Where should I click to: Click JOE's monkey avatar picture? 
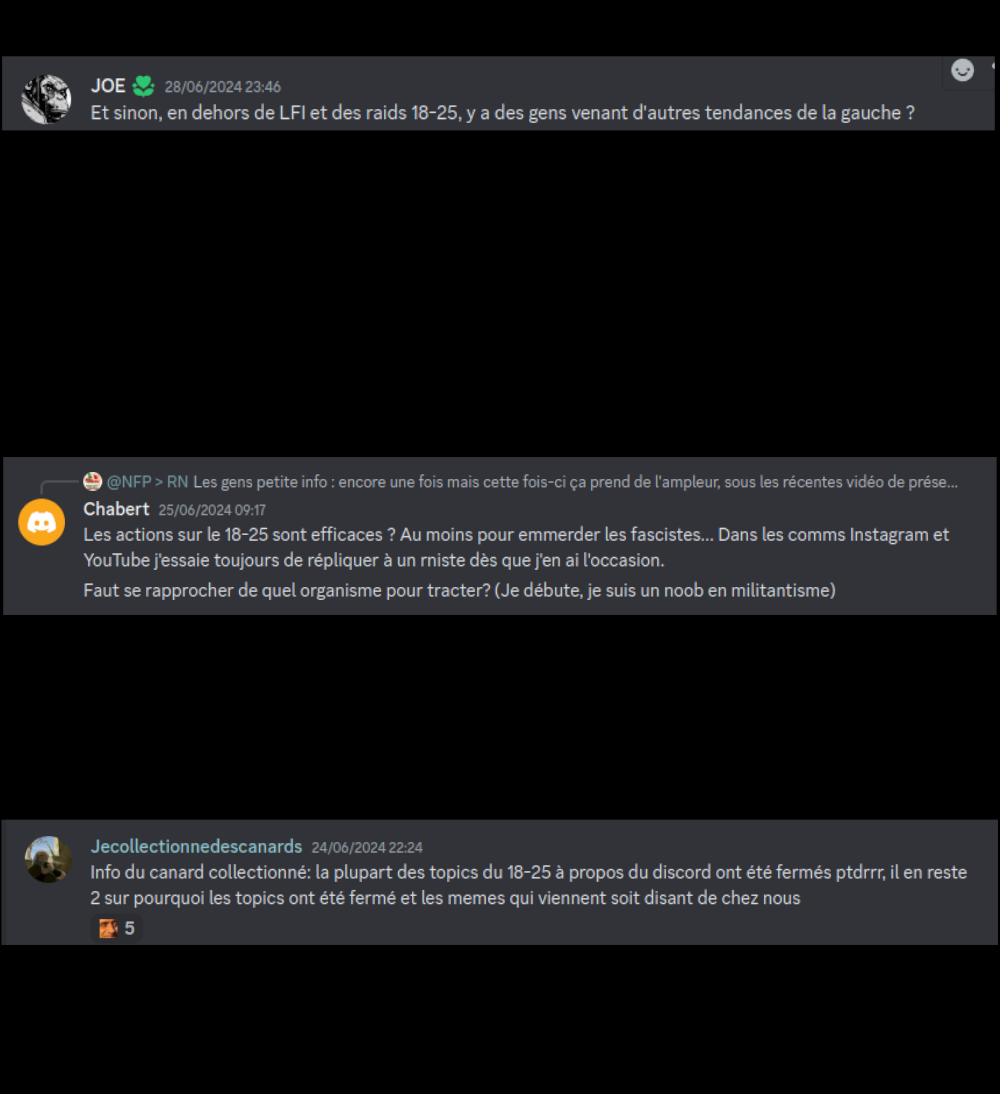47,99
